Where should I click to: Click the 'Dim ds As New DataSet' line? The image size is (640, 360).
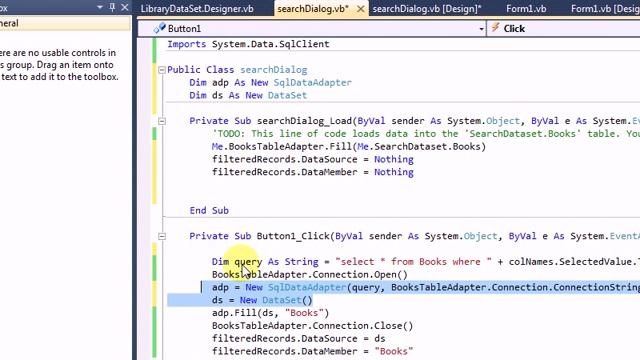(x=248, y=95)
